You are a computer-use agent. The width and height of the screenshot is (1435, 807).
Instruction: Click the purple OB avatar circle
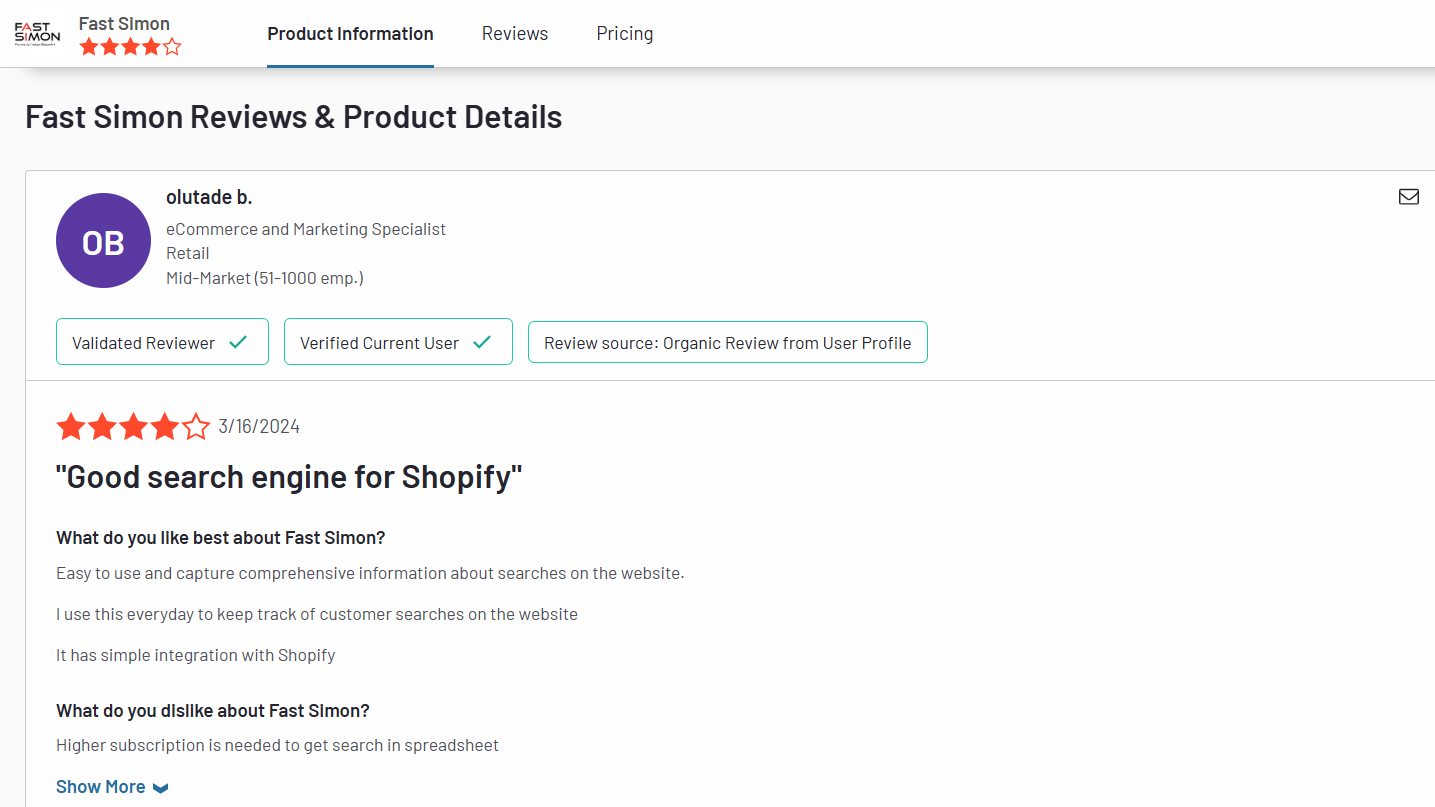[103, 241]
